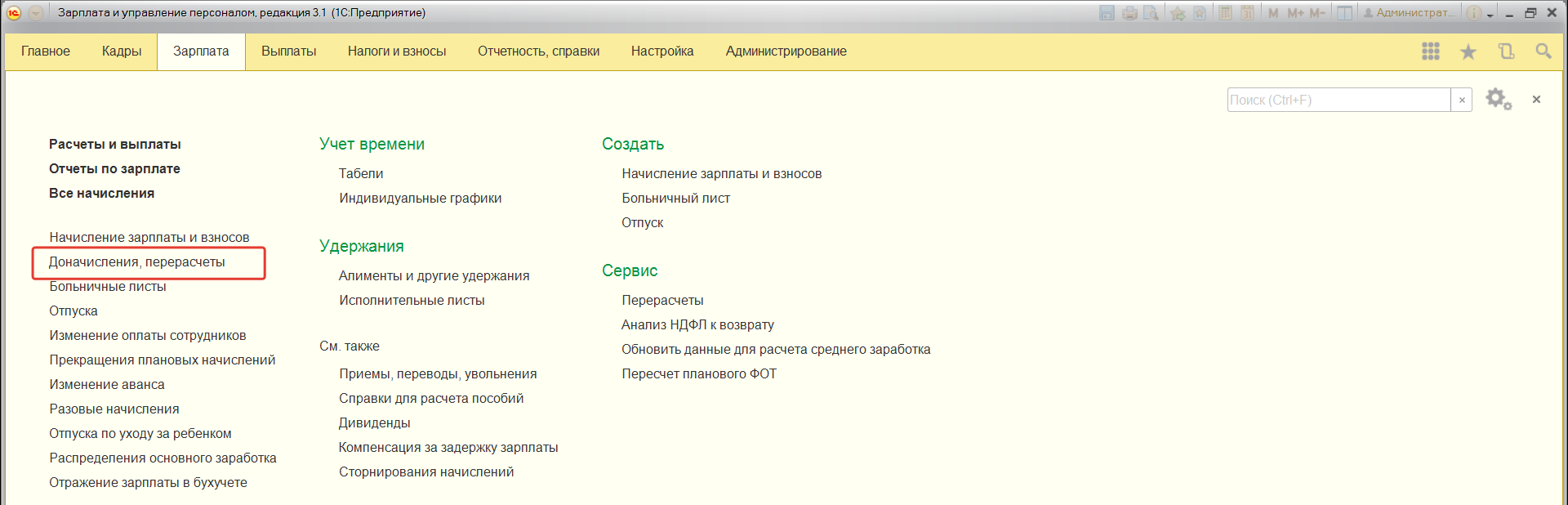Click the 1C logo icon
Viewport: 1568px width, 505px height.
tap(14, 12)
